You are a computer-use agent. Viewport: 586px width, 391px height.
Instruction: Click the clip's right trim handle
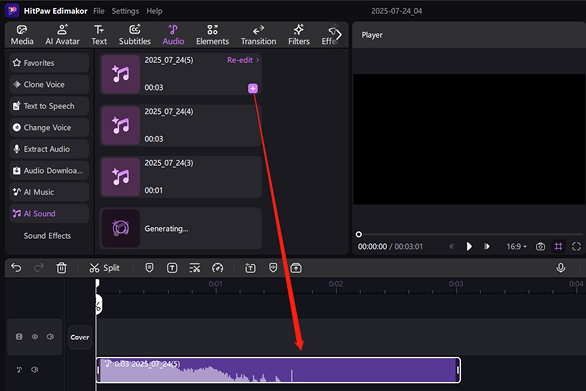(x=457, y=370)
